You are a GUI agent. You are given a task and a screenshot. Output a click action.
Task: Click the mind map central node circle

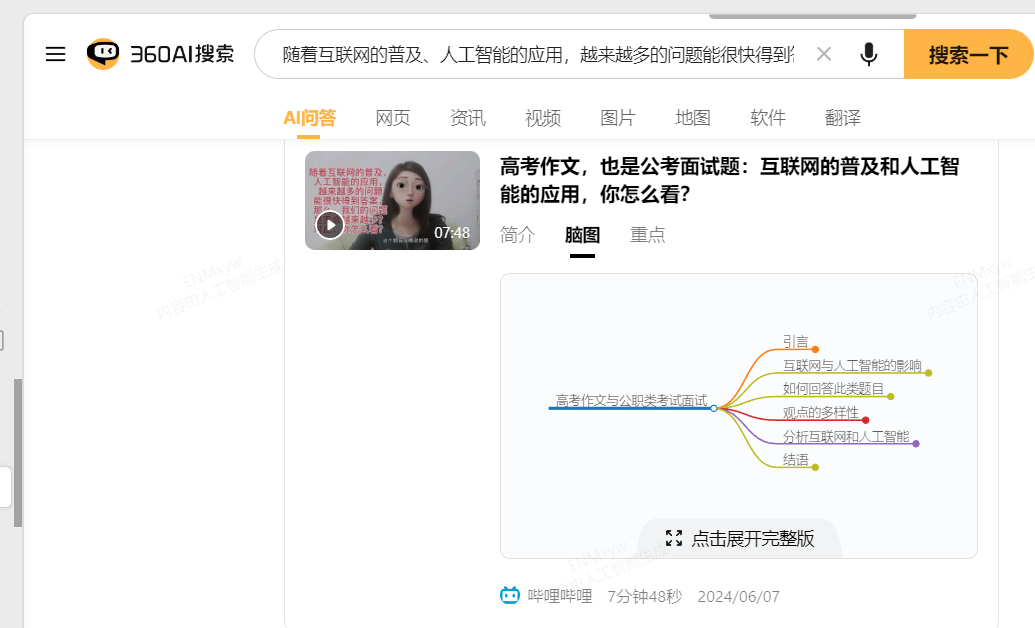pos(714,408)
